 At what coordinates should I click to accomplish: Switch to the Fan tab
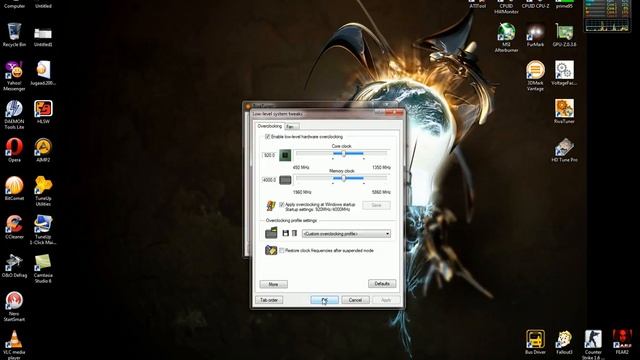pos(291,127)
